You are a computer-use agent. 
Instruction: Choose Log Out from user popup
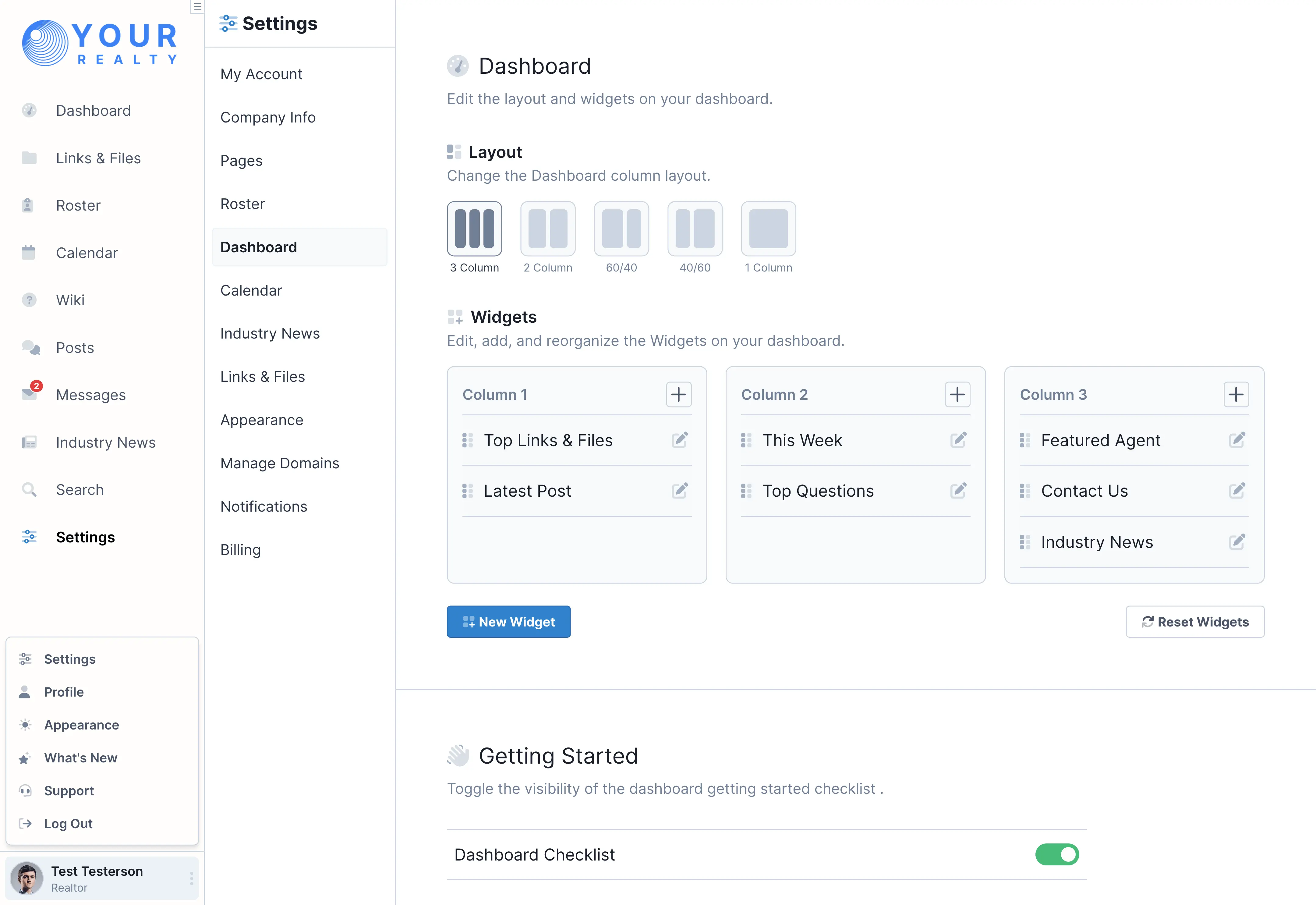coord(68,824)
